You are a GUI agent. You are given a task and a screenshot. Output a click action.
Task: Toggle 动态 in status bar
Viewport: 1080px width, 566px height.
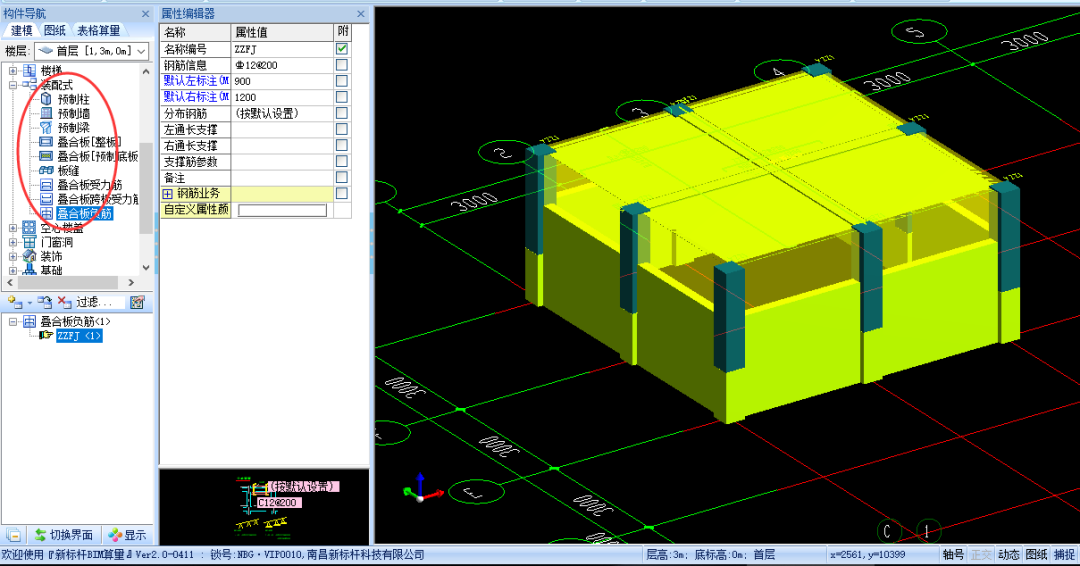[x=1008, y=554]
